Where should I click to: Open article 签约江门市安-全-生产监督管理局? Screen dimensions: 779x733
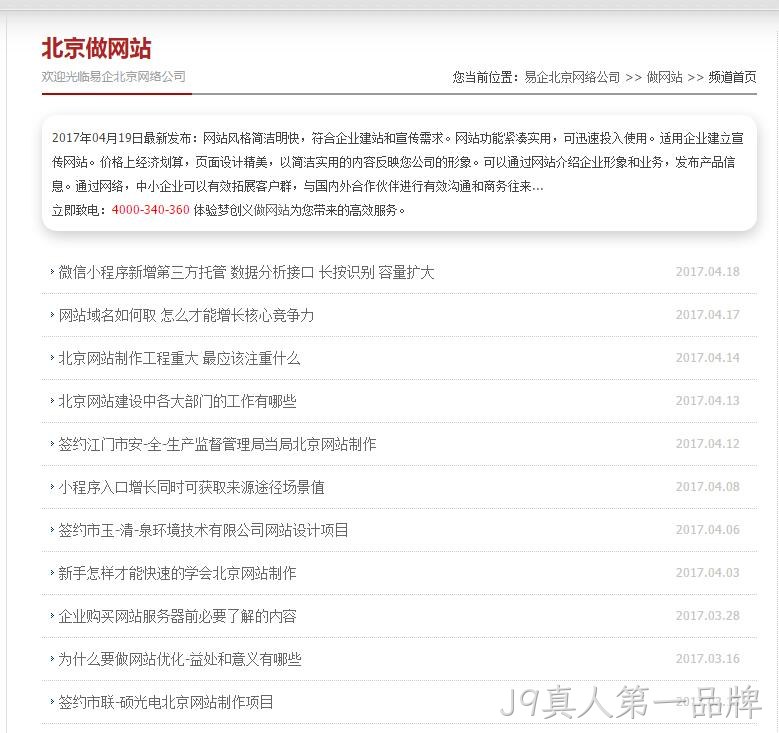pyautogui.click(x=217, y=444)
